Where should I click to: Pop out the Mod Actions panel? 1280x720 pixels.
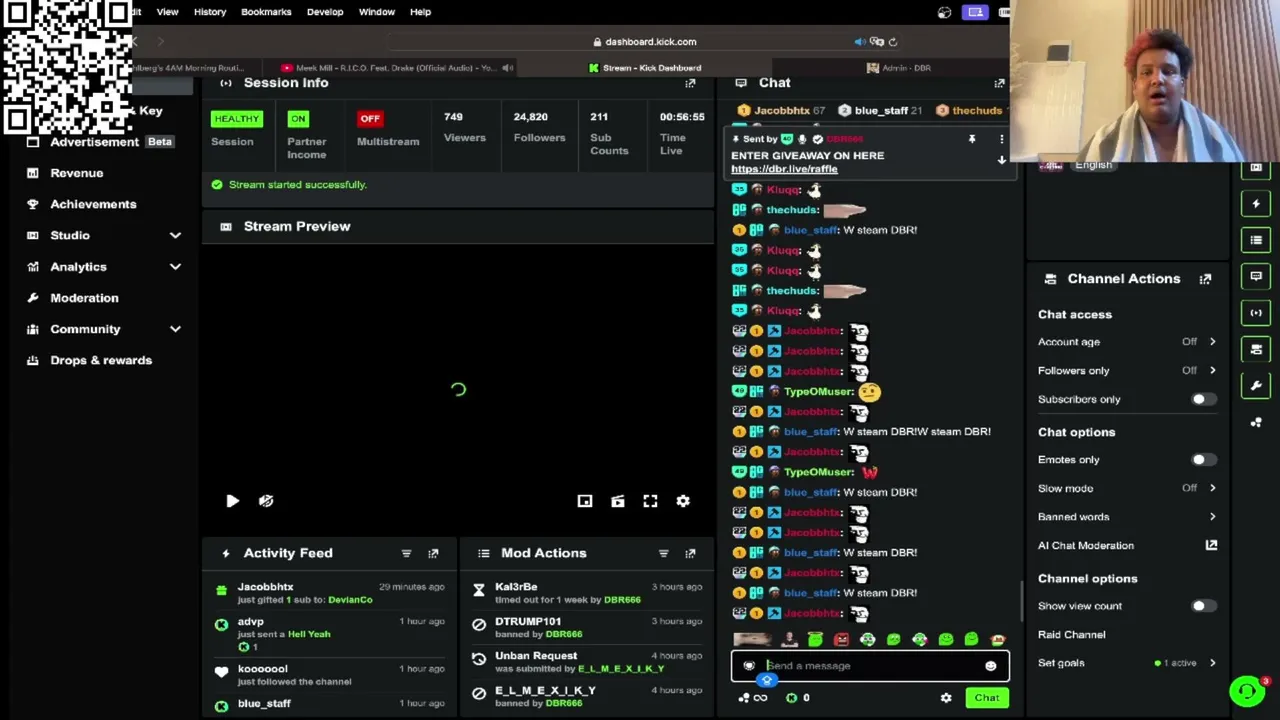(x=690, y=553)
